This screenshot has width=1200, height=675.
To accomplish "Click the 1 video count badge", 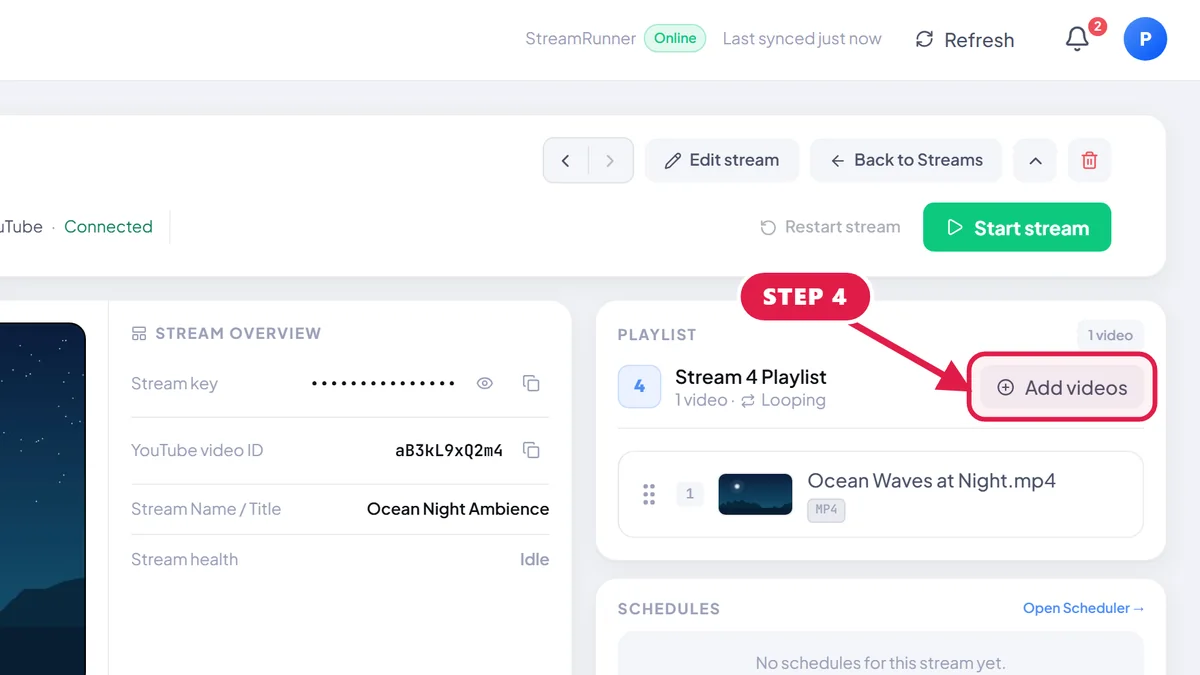I will (x=1111, y=335).
